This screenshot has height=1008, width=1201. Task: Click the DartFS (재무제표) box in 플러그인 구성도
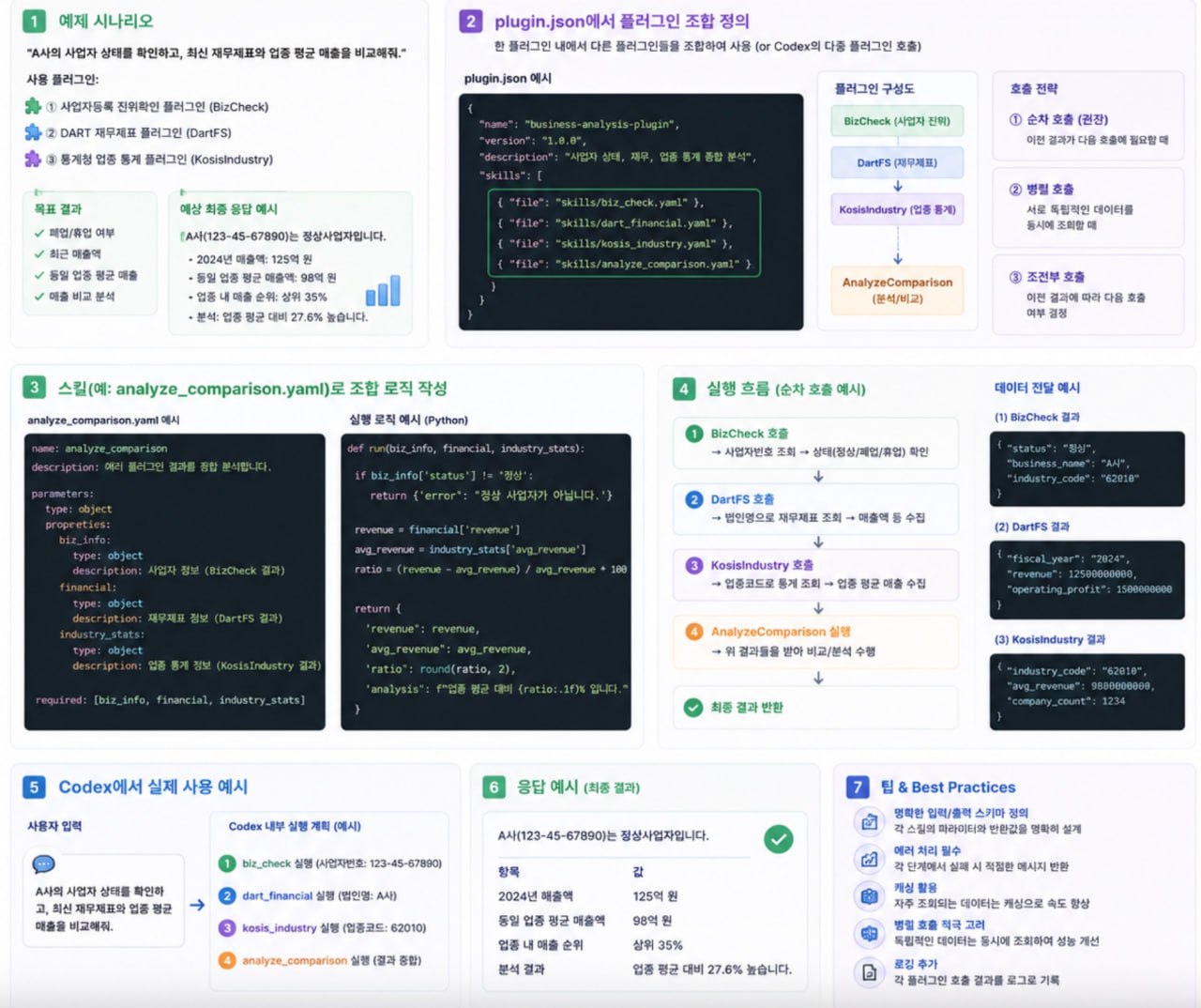pos(897,162)
